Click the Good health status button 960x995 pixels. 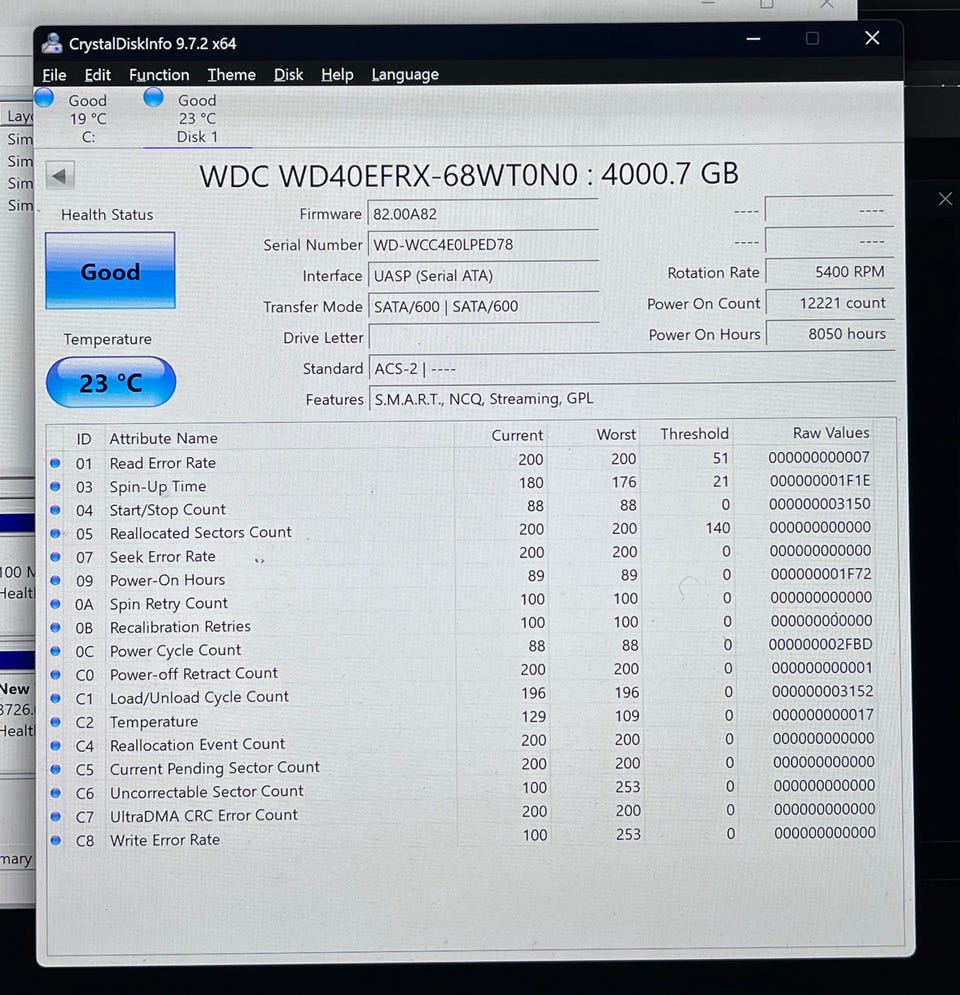point(110,271)
